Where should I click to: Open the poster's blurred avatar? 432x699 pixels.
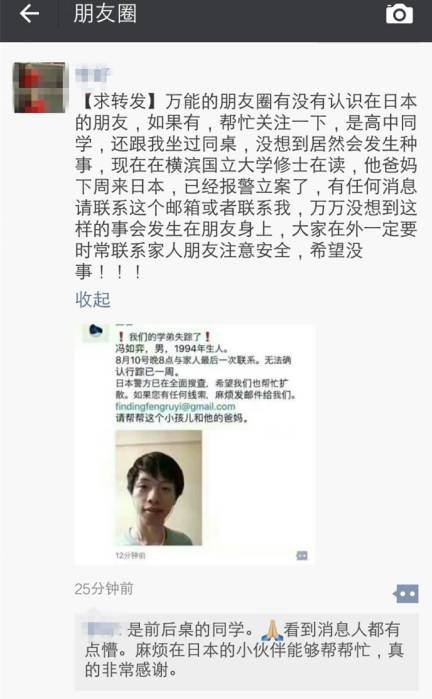39,88
